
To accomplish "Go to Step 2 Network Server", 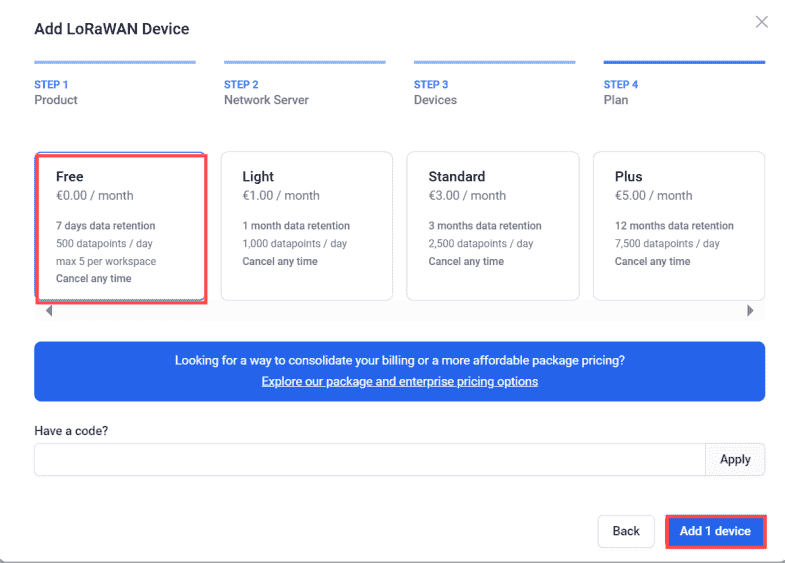I will coord(266,92).
